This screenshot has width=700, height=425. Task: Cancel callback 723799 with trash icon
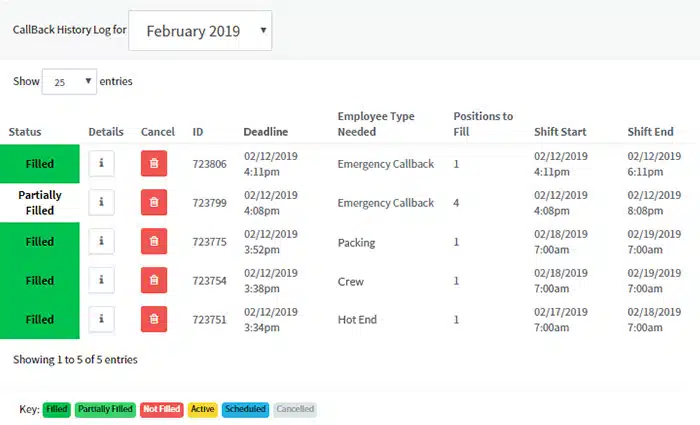click(154, 202)
